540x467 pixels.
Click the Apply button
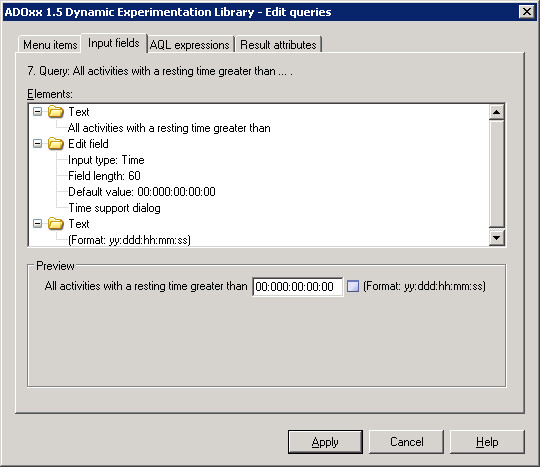[x=325, y=442]
